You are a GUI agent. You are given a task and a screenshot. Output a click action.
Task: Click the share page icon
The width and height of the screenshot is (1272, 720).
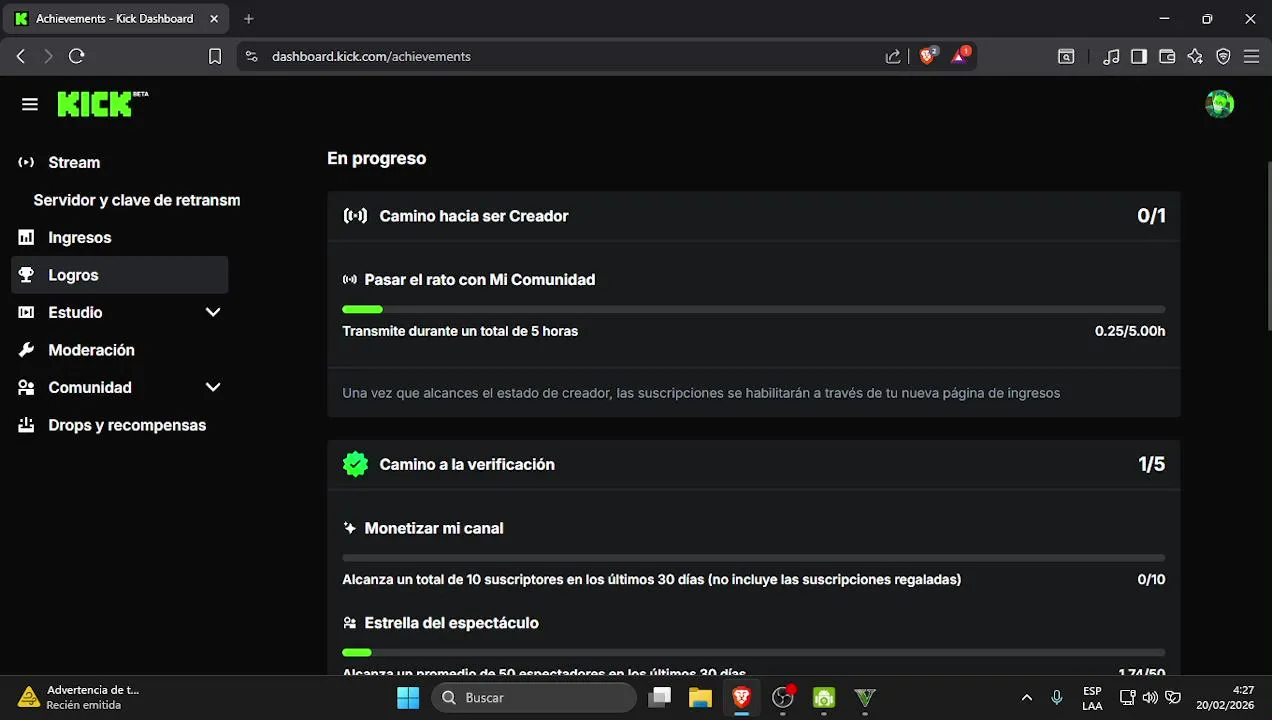[x=893, y=57]
